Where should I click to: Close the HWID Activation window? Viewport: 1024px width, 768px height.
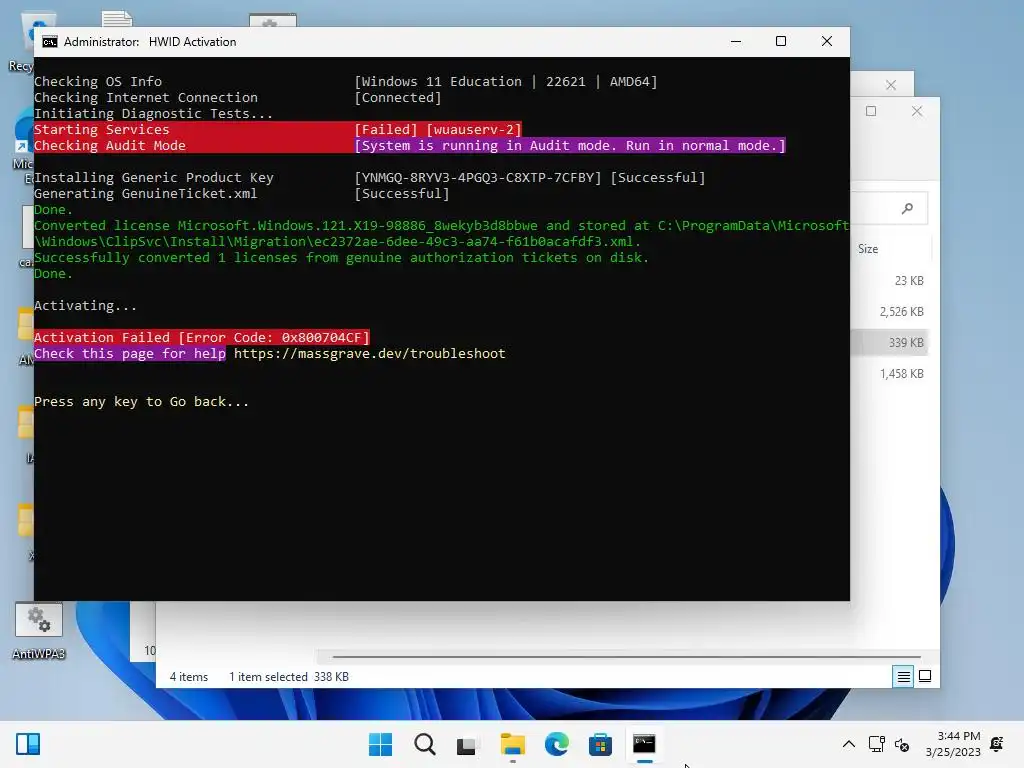pyautogui.click(x=827, y=41)
